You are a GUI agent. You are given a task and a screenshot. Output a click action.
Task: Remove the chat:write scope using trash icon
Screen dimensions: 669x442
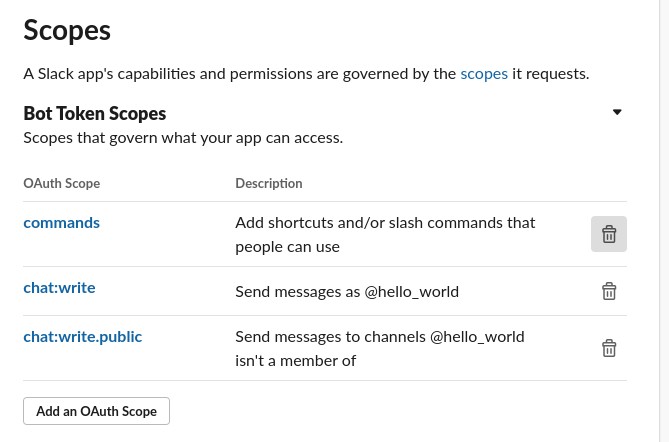tap(609, 291)
